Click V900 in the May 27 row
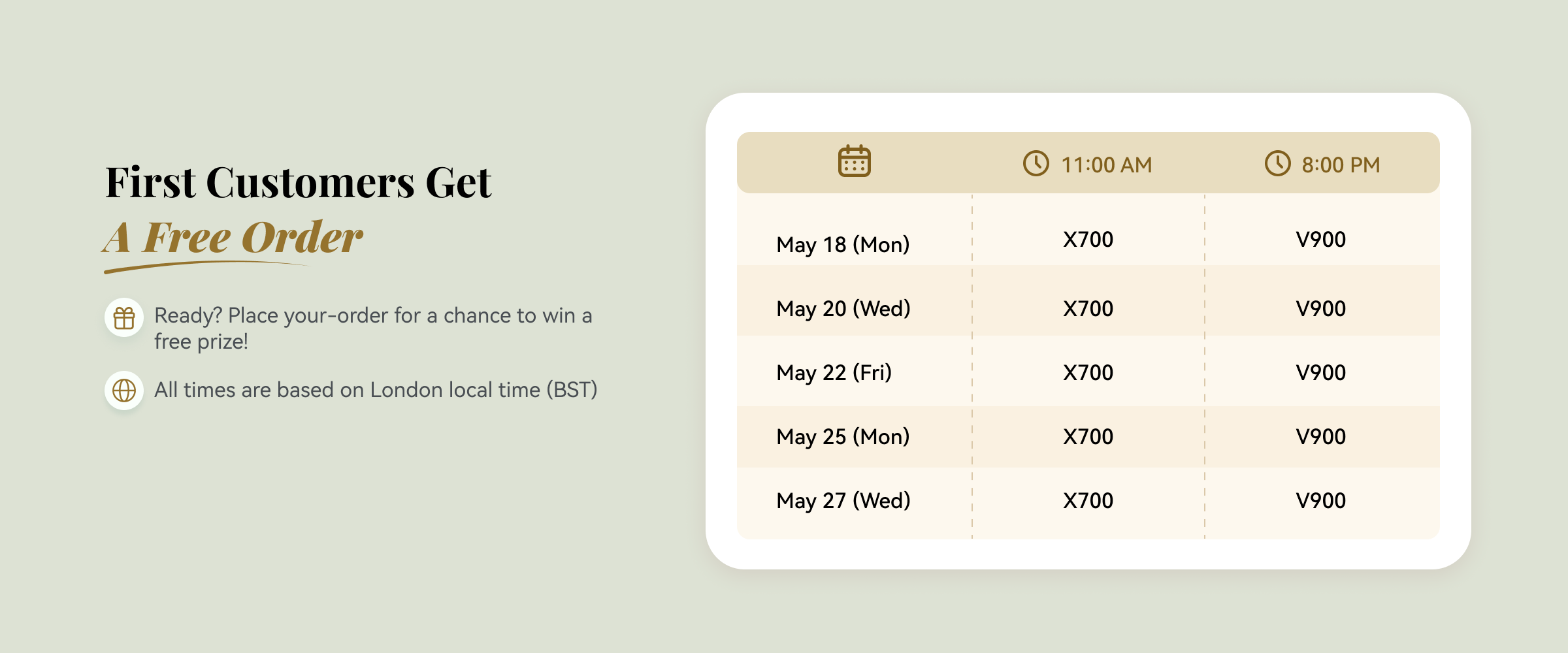The image size is (1568, 653). 1321,501
